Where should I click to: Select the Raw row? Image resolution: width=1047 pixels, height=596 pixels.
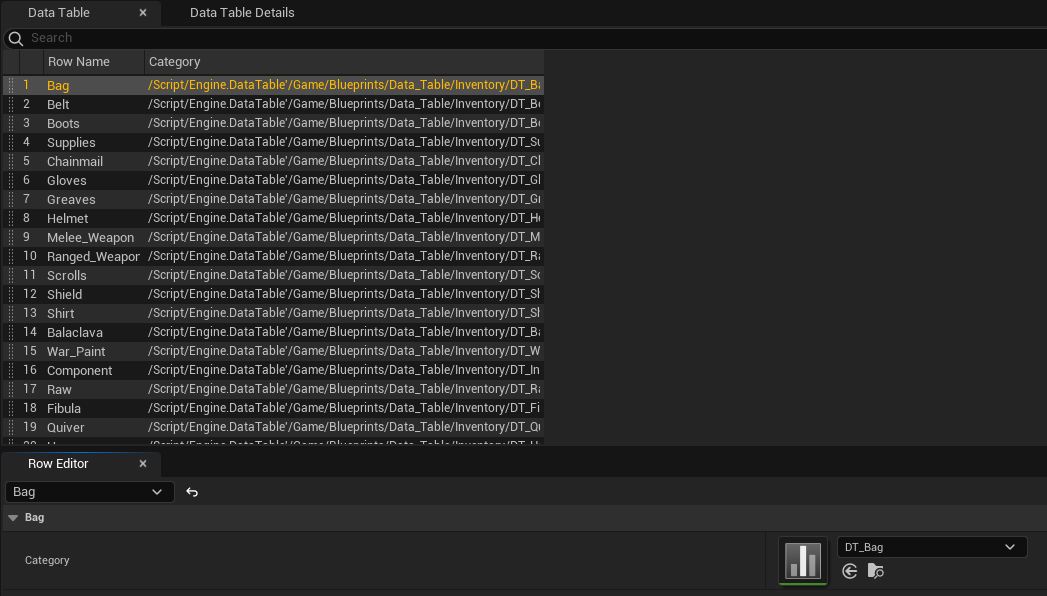pyautogui.click(x=273, y=389)
